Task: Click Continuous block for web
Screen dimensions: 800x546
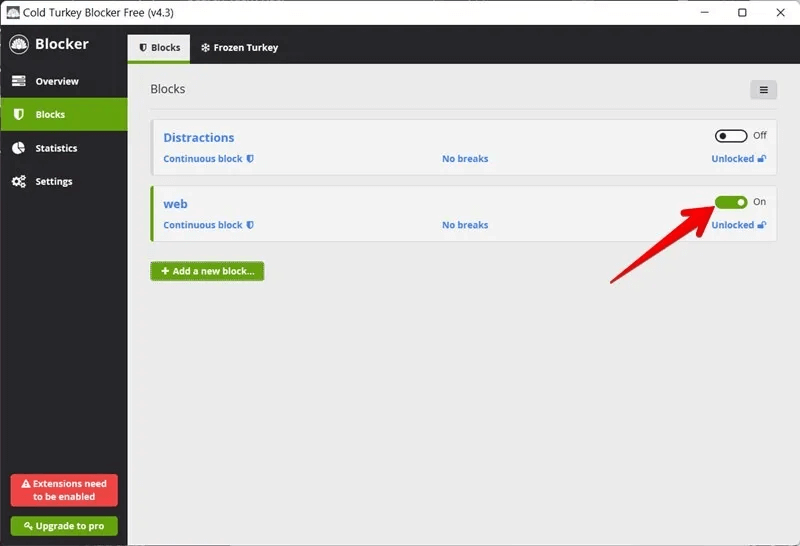Action: [208, 225]
